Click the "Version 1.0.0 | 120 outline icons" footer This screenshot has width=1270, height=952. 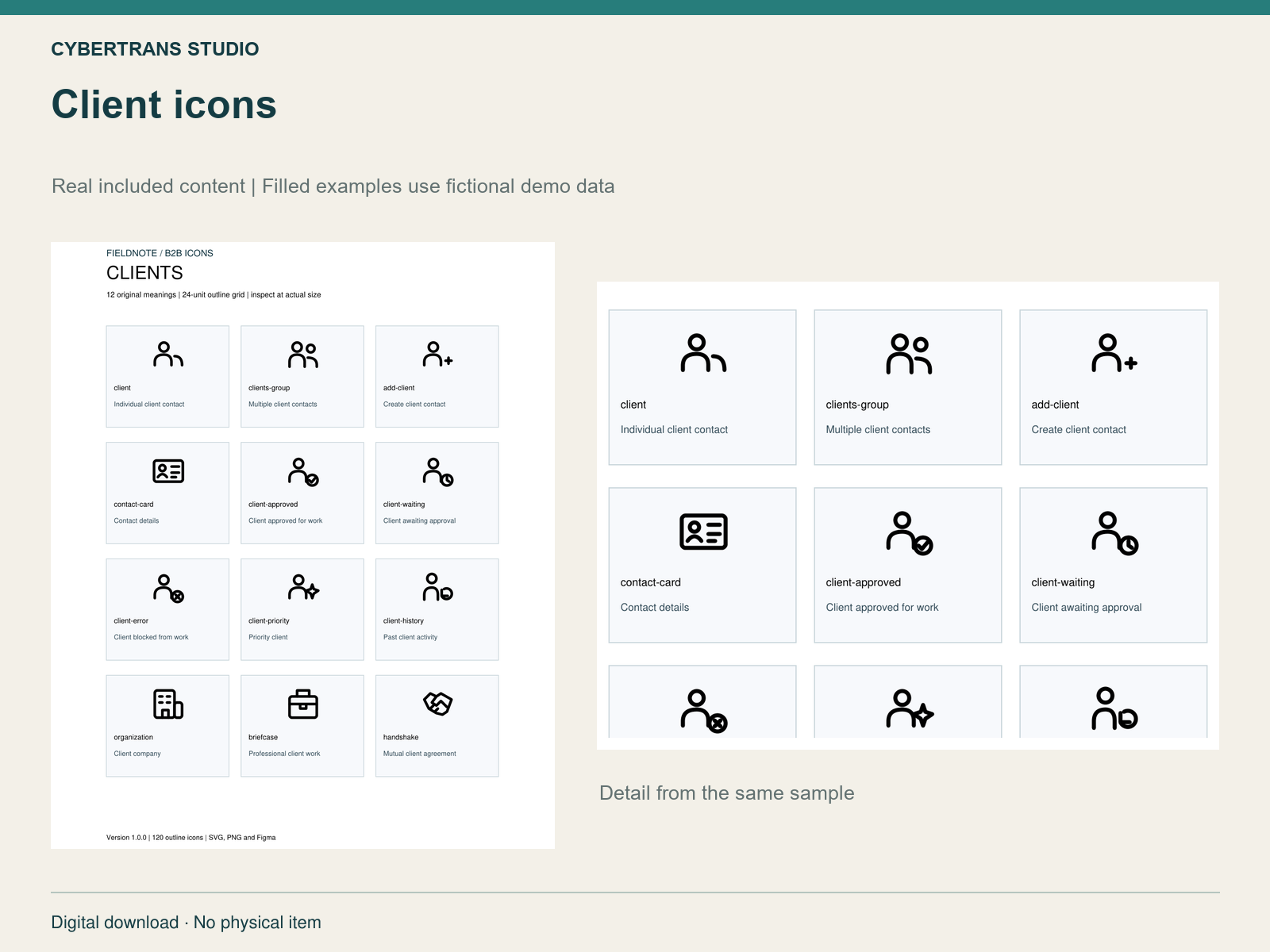pyautogui.click(x=191, y=838)
